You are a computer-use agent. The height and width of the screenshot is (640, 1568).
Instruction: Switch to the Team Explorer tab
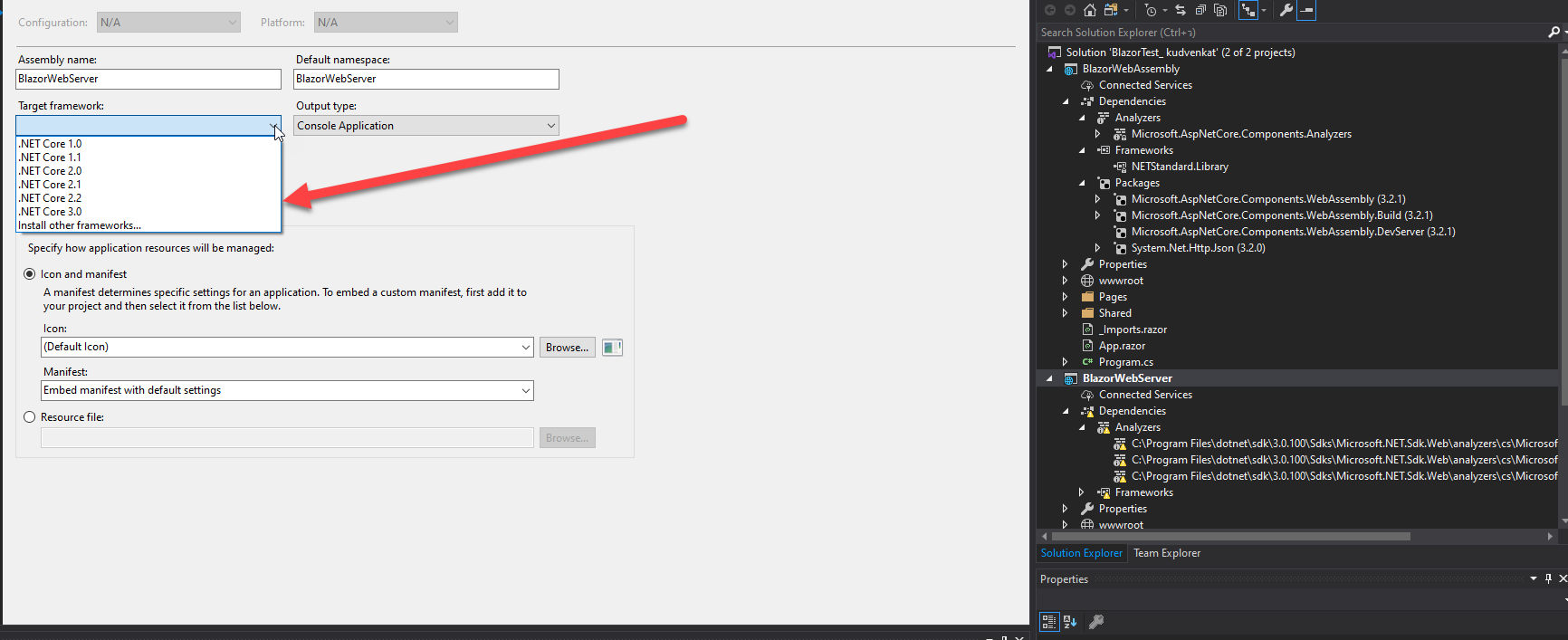[x=1167, y=553]
